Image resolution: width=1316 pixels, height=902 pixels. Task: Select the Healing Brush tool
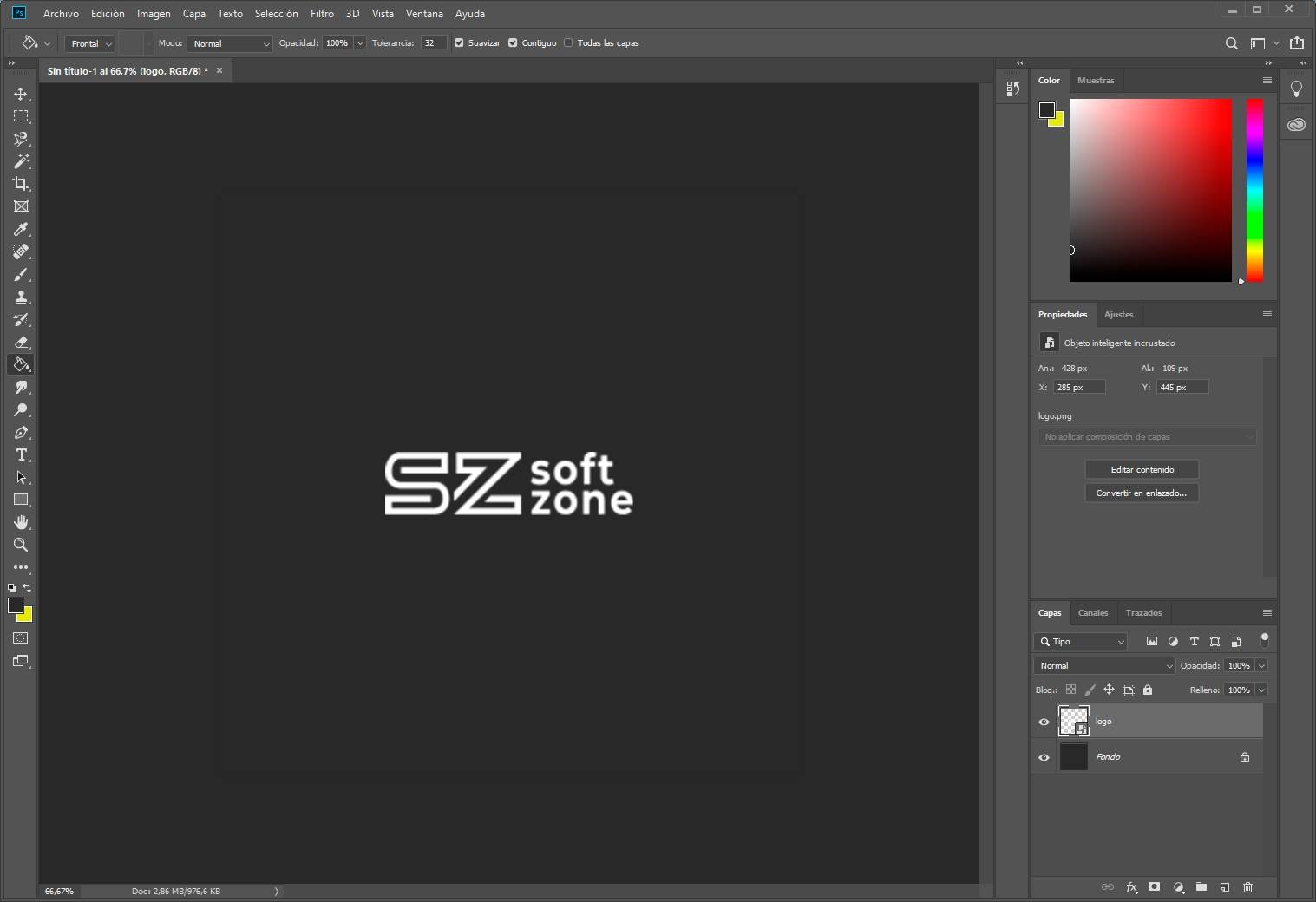click(21, 252)
